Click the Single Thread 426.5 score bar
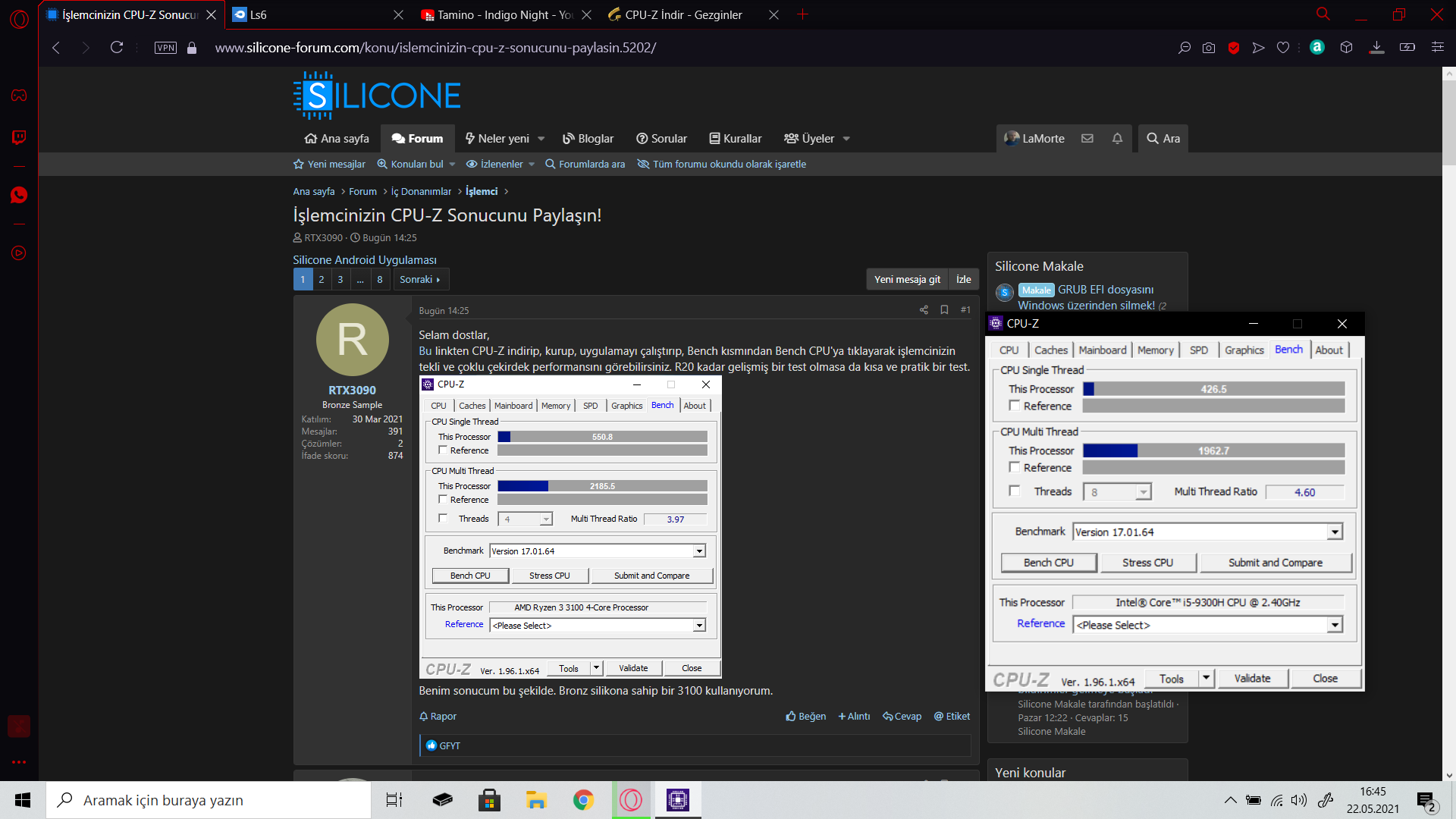The image size is (1456, 819). pyautogui.click(x=1213, y=389)
